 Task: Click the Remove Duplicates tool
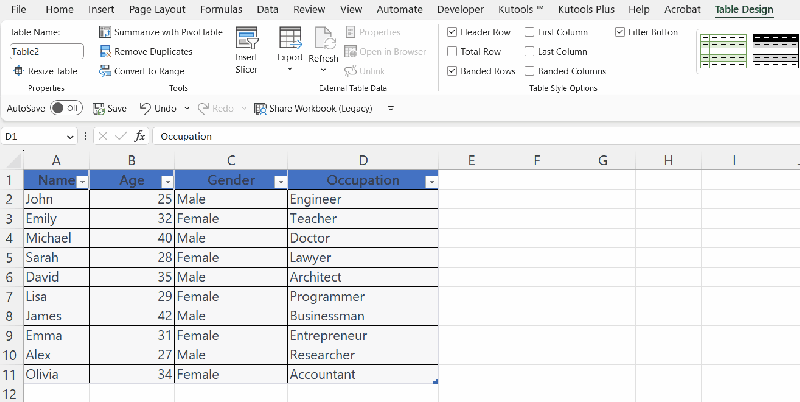click(x=146, y=52)
